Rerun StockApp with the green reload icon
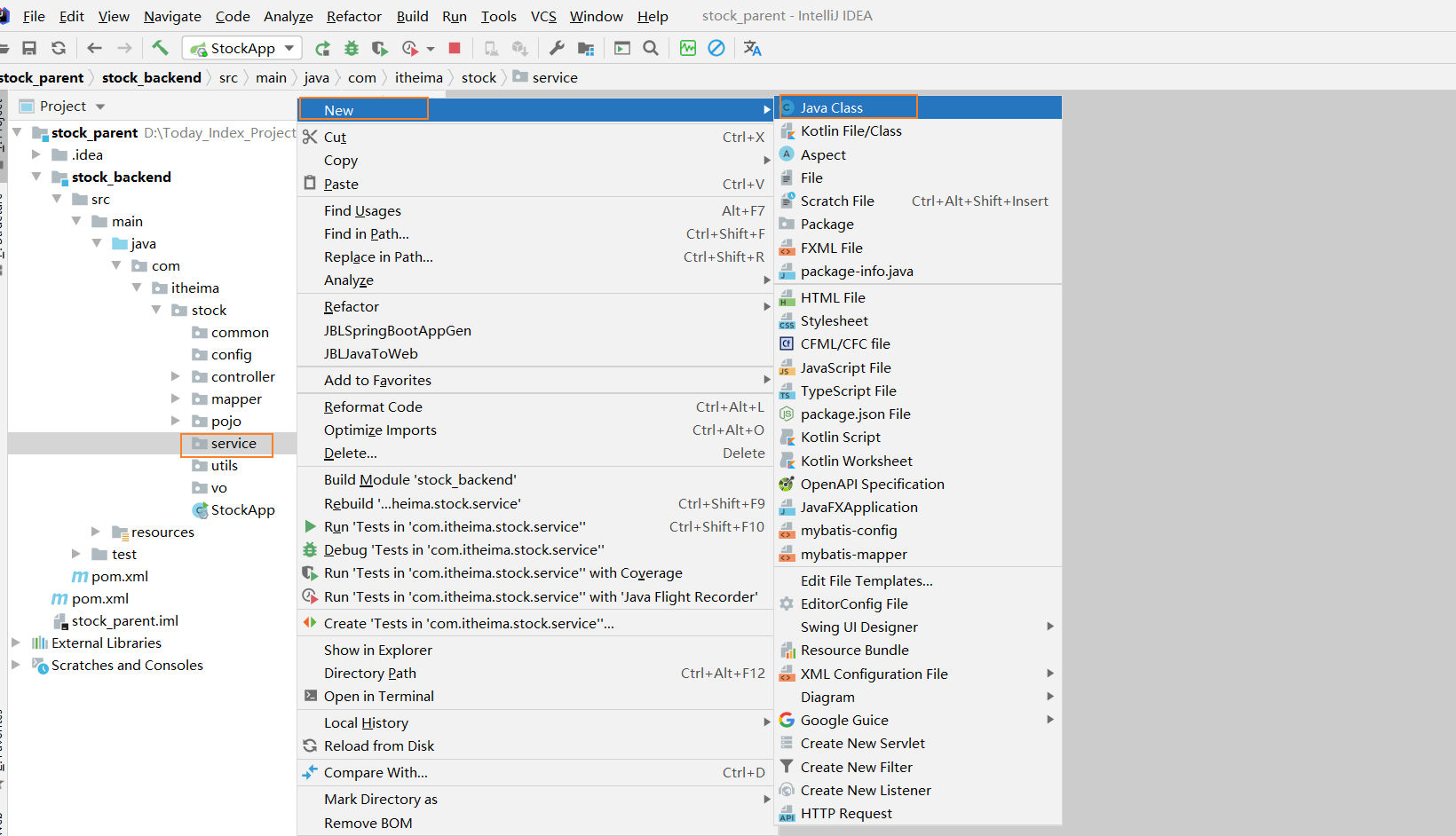The height and width of the screenshot is (836, 1456). [323, 48]
